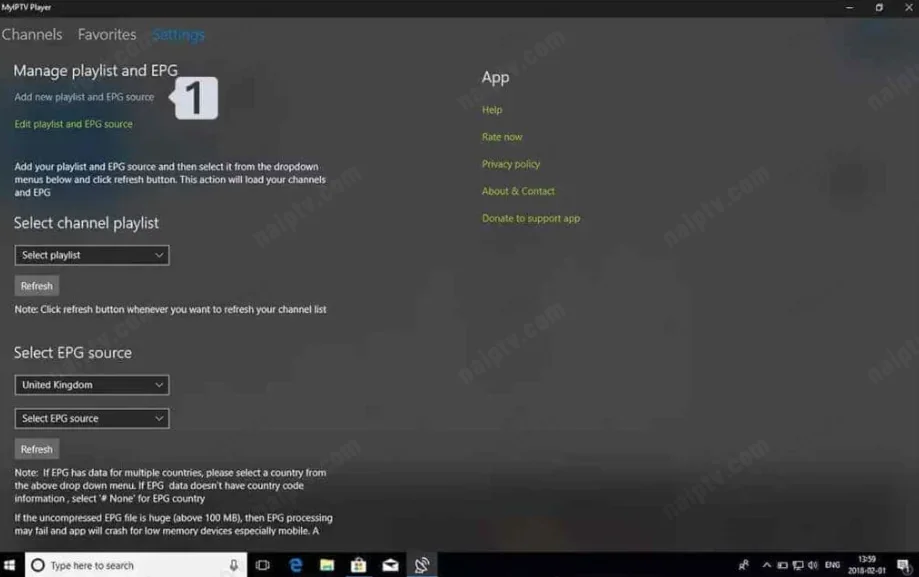Click the battery icon in system tray
The height and width of the screenshot is (577, 919).
click(x=782, y=565)
